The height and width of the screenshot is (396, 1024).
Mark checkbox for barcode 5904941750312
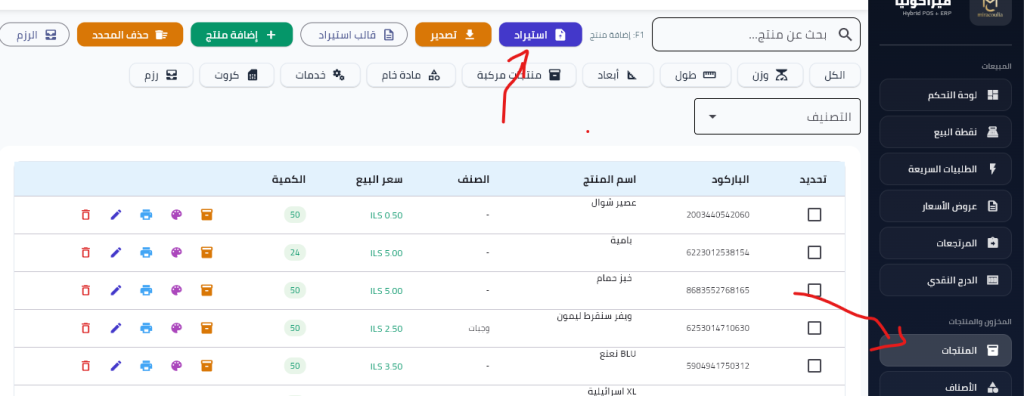(814, 366)
